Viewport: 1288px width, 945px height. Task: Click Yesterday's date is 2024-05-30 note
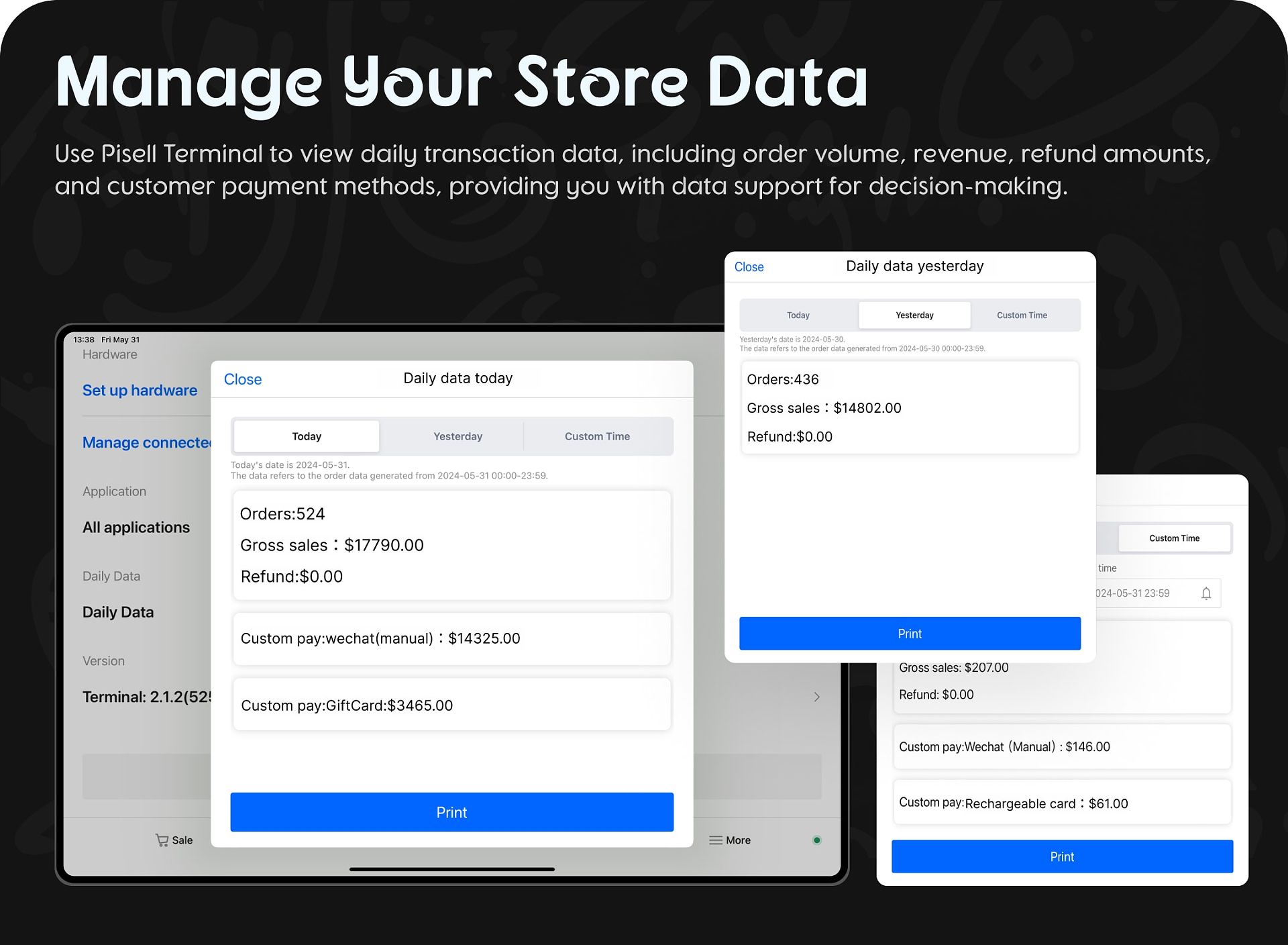click(x=792, y=340)
